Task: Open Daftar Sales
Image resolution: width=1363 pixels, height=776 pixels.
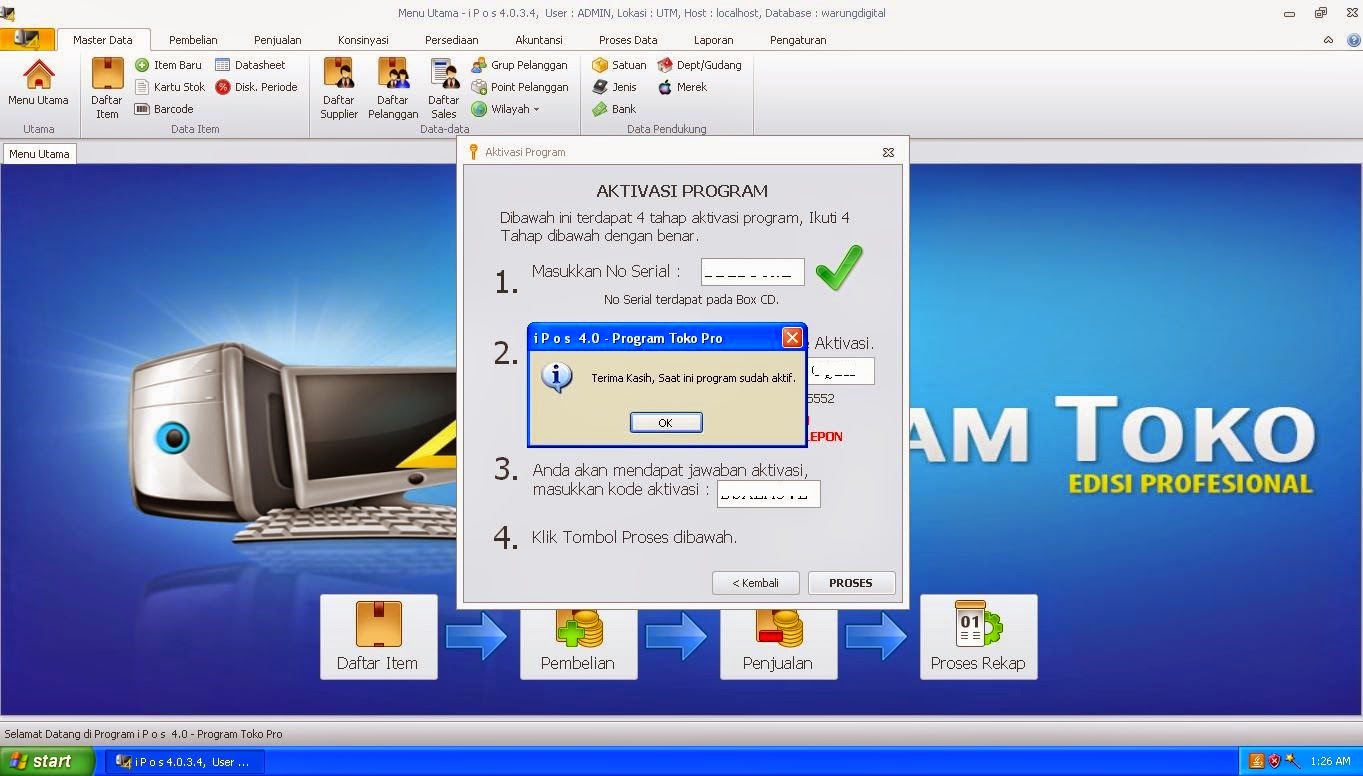Action: [x=444, y=88]
